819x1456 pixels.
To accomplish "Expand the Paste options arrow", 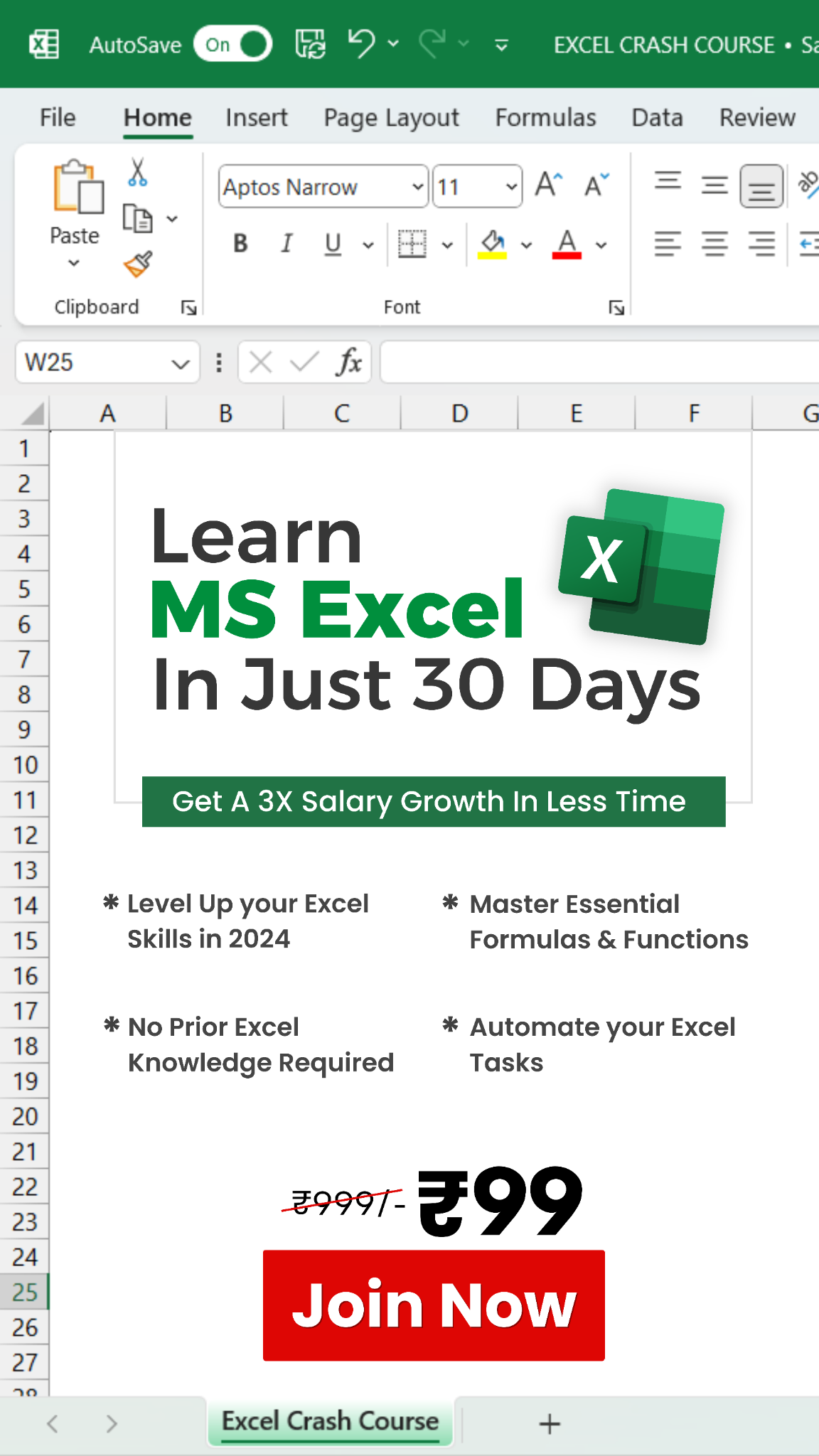I will pos(74,263).
